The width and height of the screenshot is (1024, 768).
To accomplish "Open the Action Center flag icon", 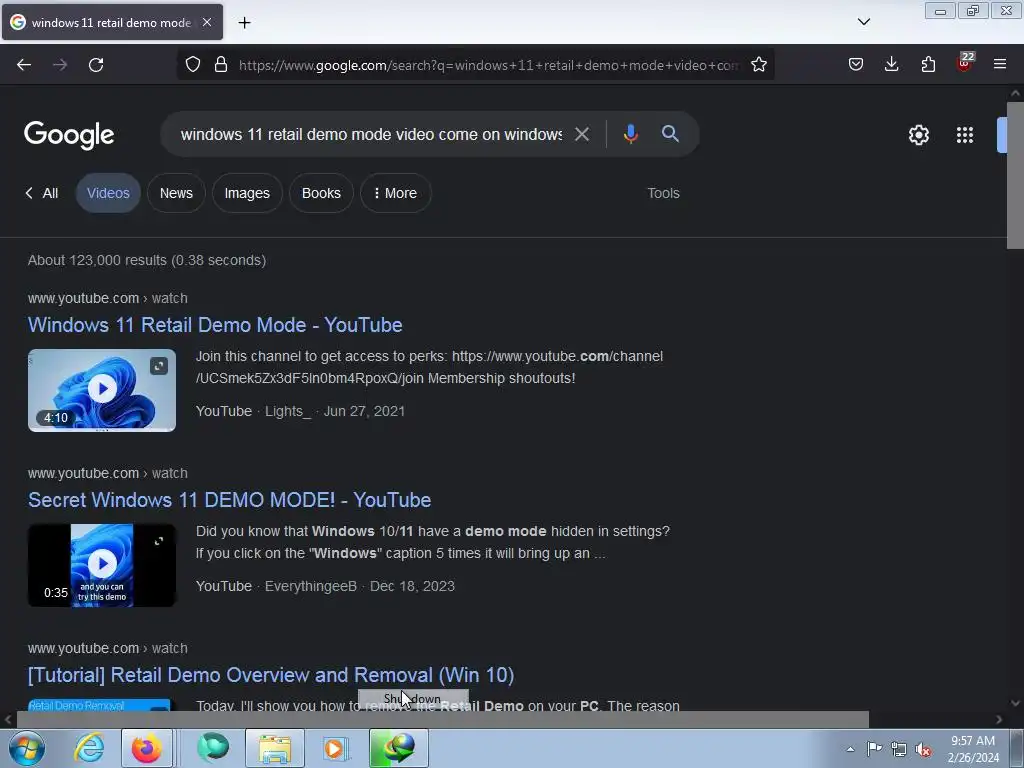I will [874, 749].
